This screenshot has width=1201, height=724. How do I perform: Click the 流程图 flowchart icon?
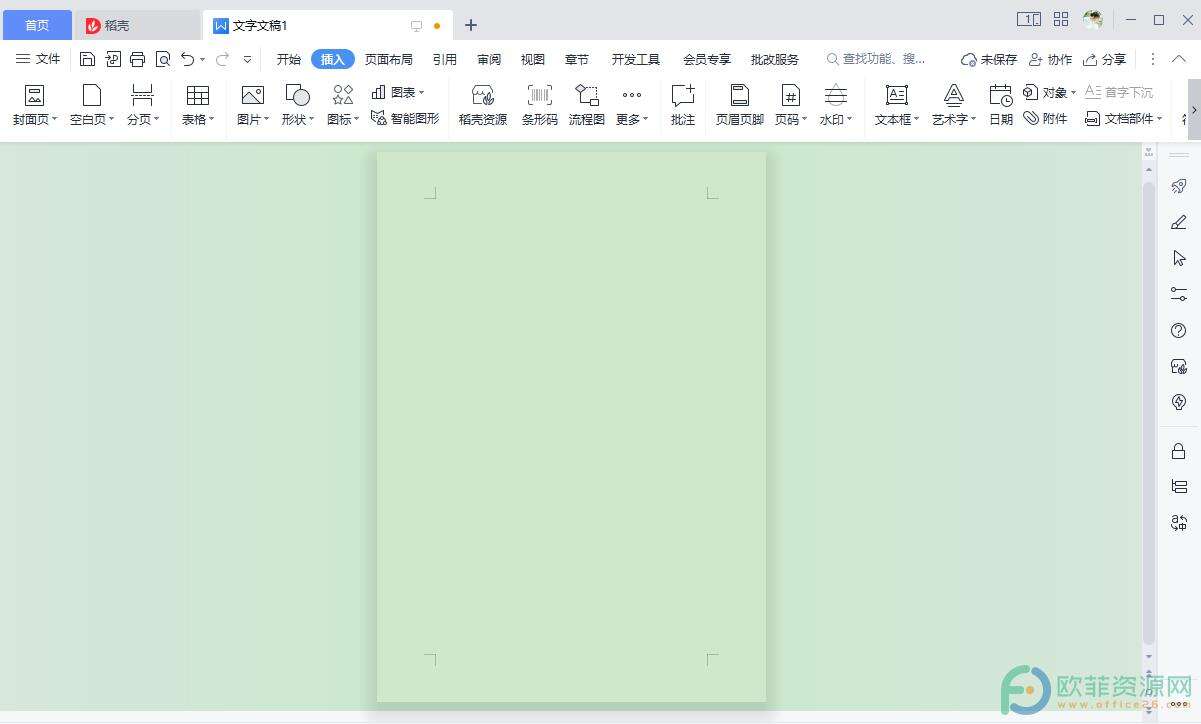point(587,104)
